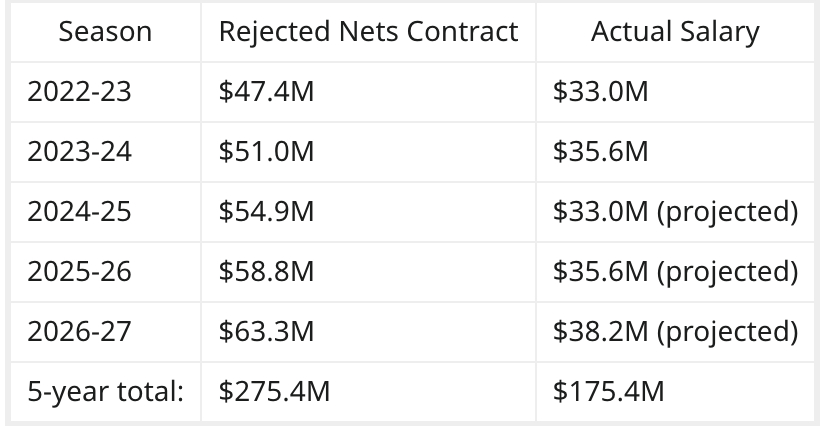The image size is (820, 426).
Task: Select the 2022-23 season cell
Action: coord(79,92)
